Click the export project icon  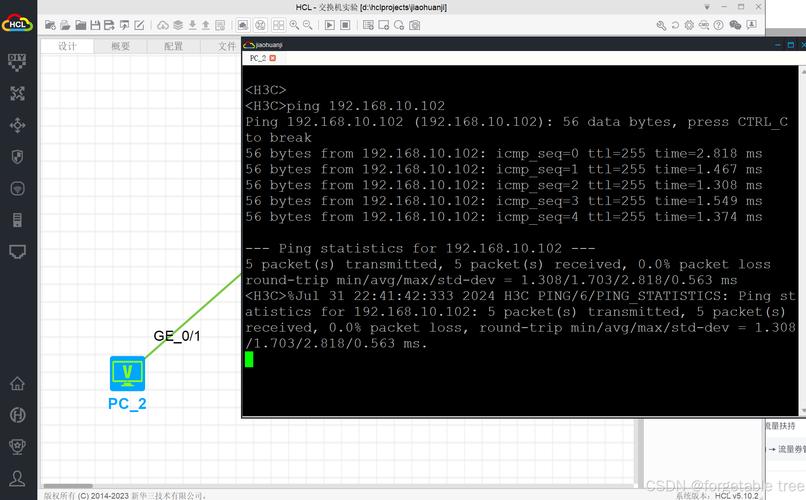click(124, 25)
